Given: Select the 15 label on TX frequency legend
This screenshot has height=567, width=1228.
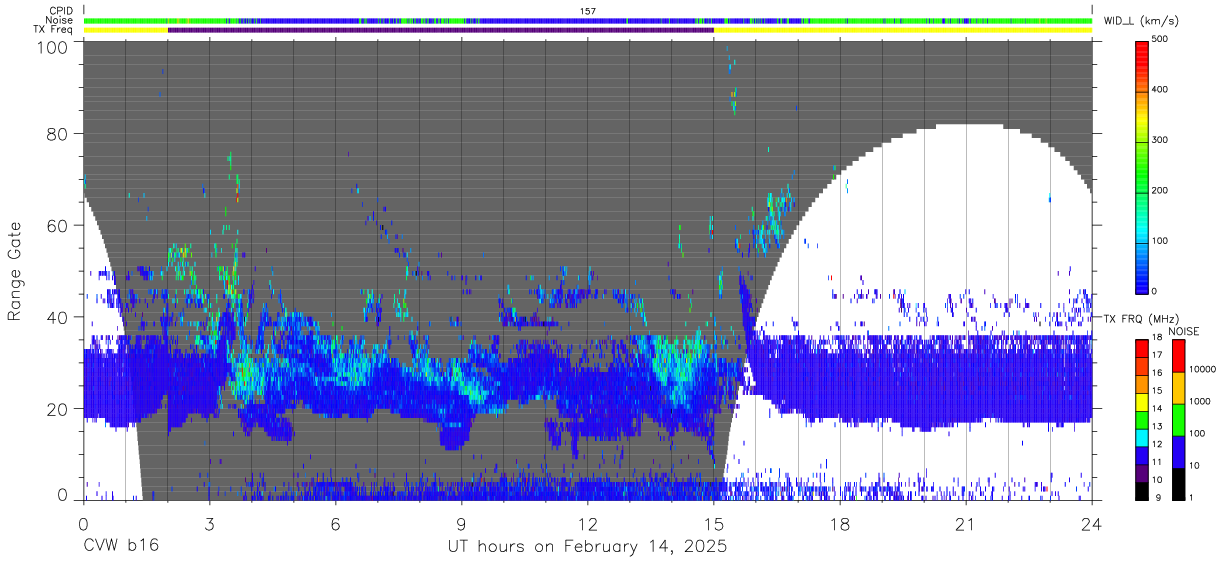Looking at the screenshot, I should [x=1158, y=390].
